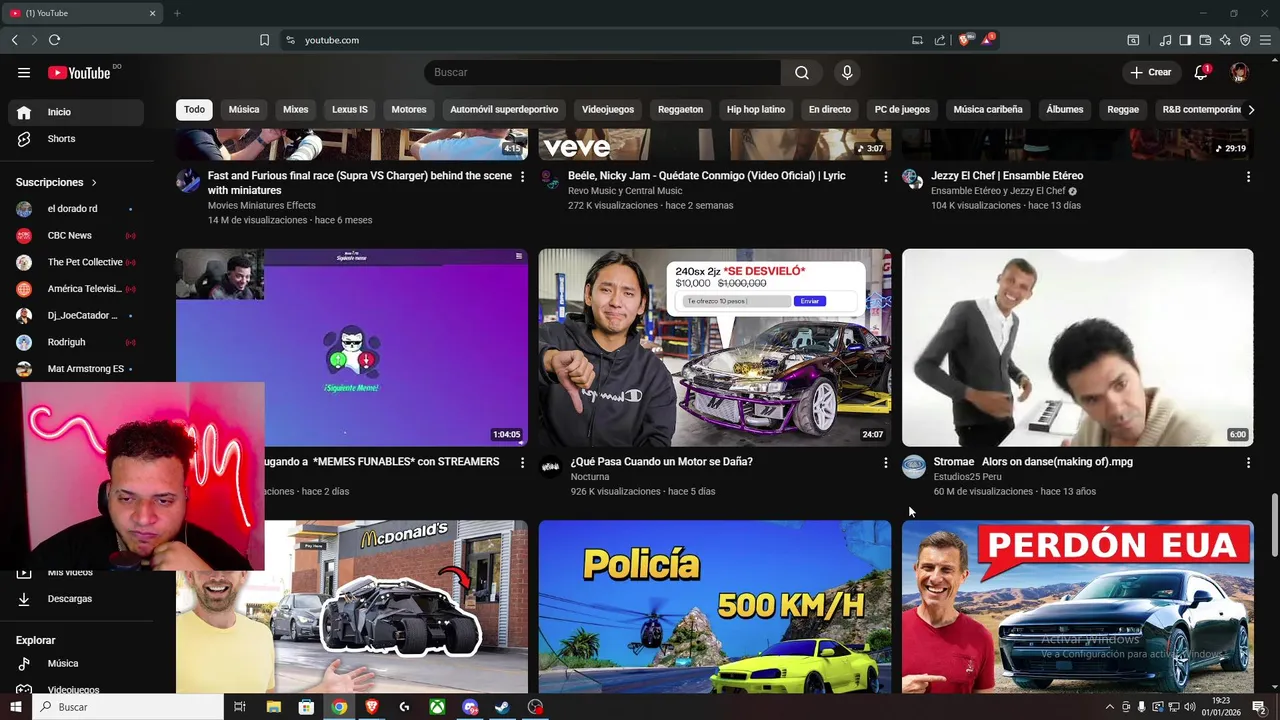Open options for Motor se Daña video

(885, 462)
